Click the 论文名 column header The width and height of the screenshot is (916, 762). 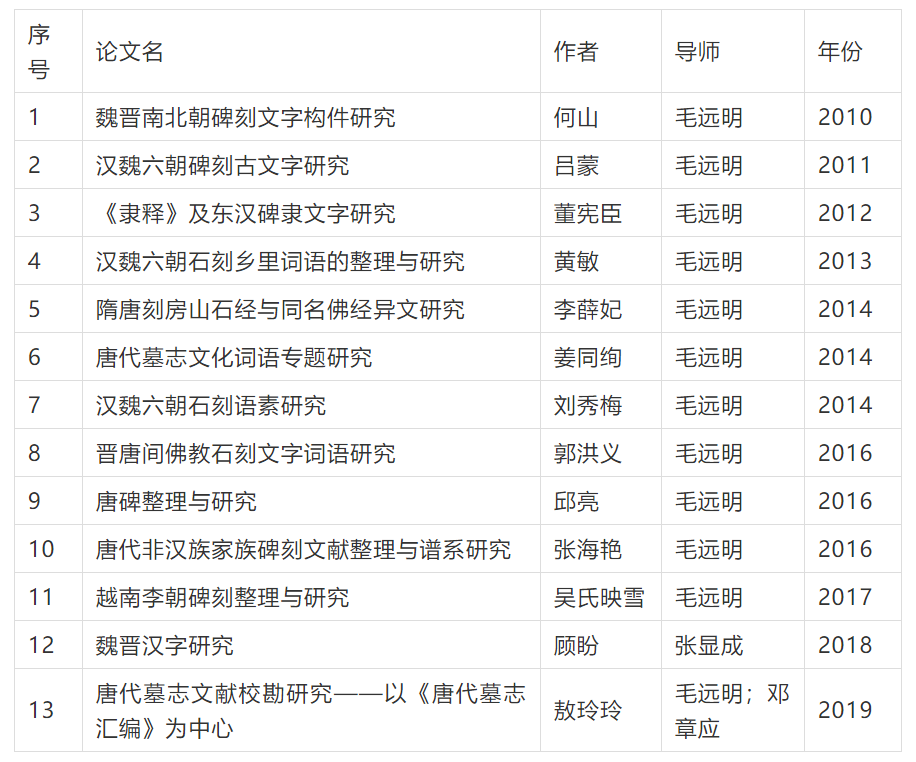(129, 52)
